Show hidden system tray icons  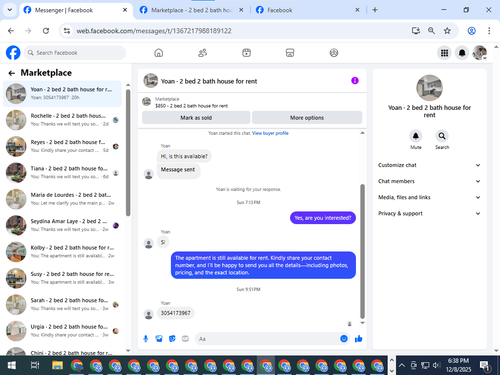[402, 365]
